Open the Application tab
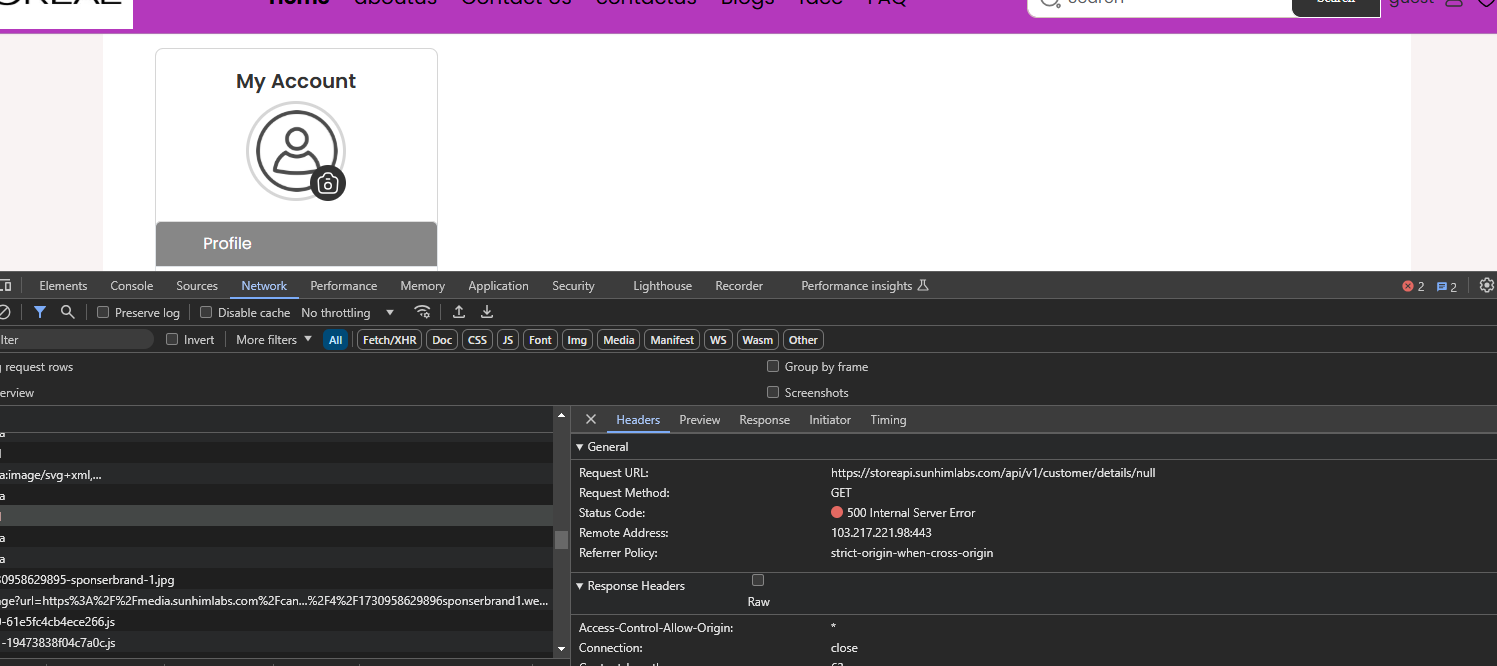This screenshot has width=1497, height=666. 498,286
